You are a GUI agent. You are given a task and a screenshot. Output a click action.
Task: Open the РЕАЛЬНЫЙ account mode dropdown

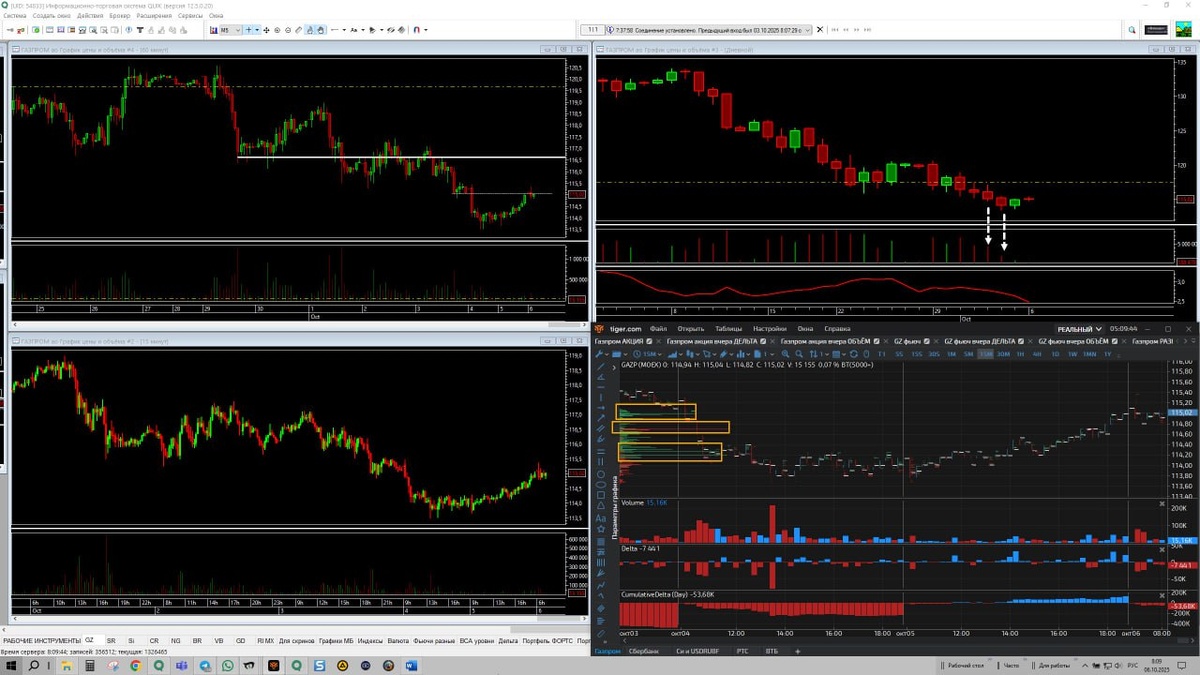click(x=1079, y=328)
